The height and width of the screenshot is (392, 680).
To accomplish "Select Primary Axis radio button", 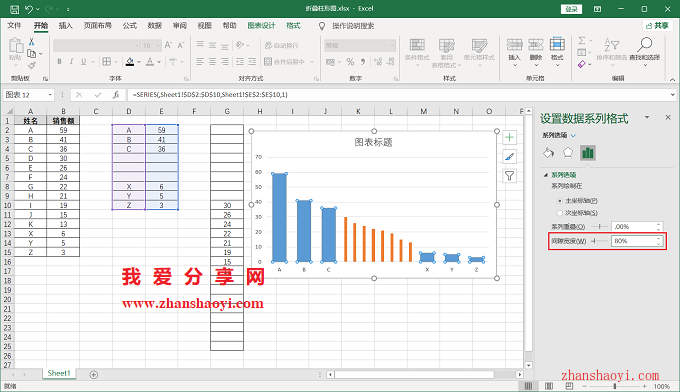I will click(559, 201).
